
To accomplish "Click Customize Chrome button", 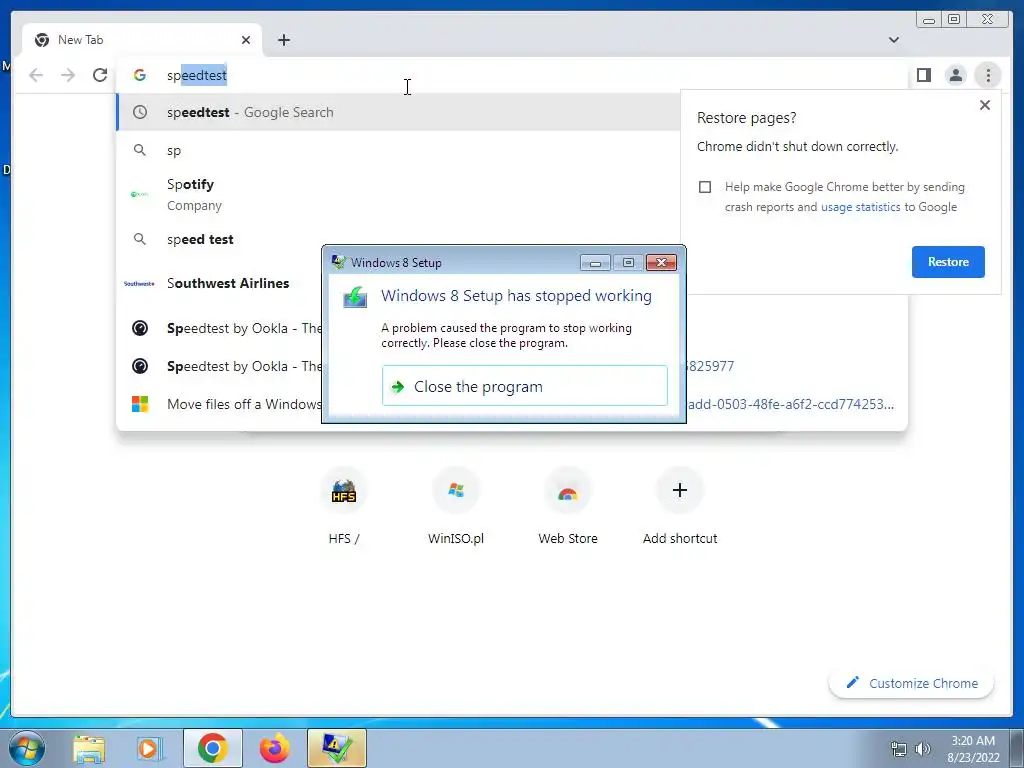I will pos(912,683).
